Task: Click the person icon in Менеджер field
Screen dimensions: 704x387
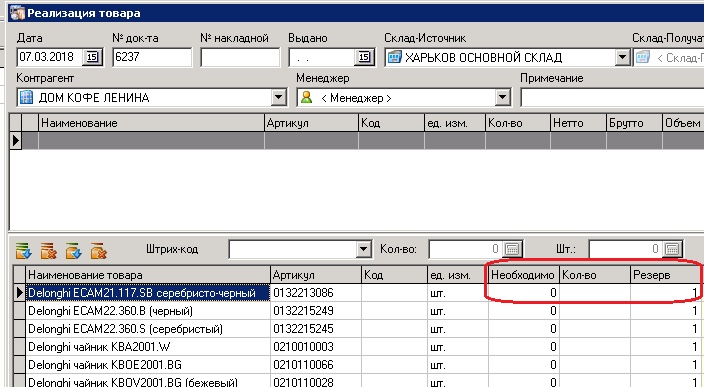Action: [306, 97]
